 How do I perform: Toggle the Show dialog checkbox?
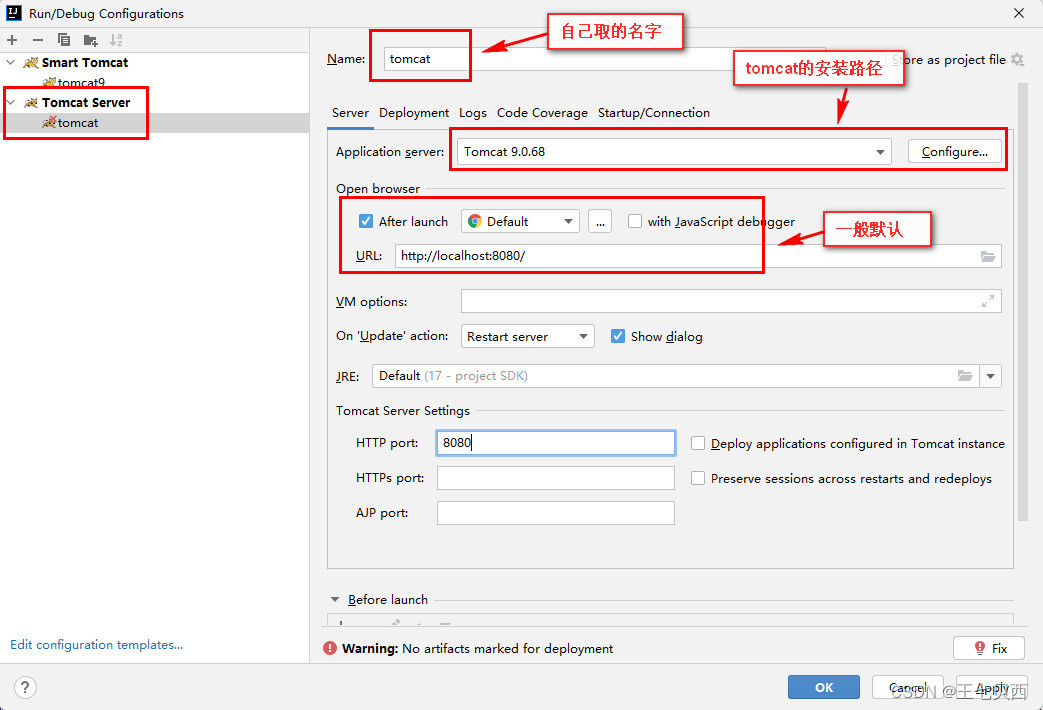point(618,336)
